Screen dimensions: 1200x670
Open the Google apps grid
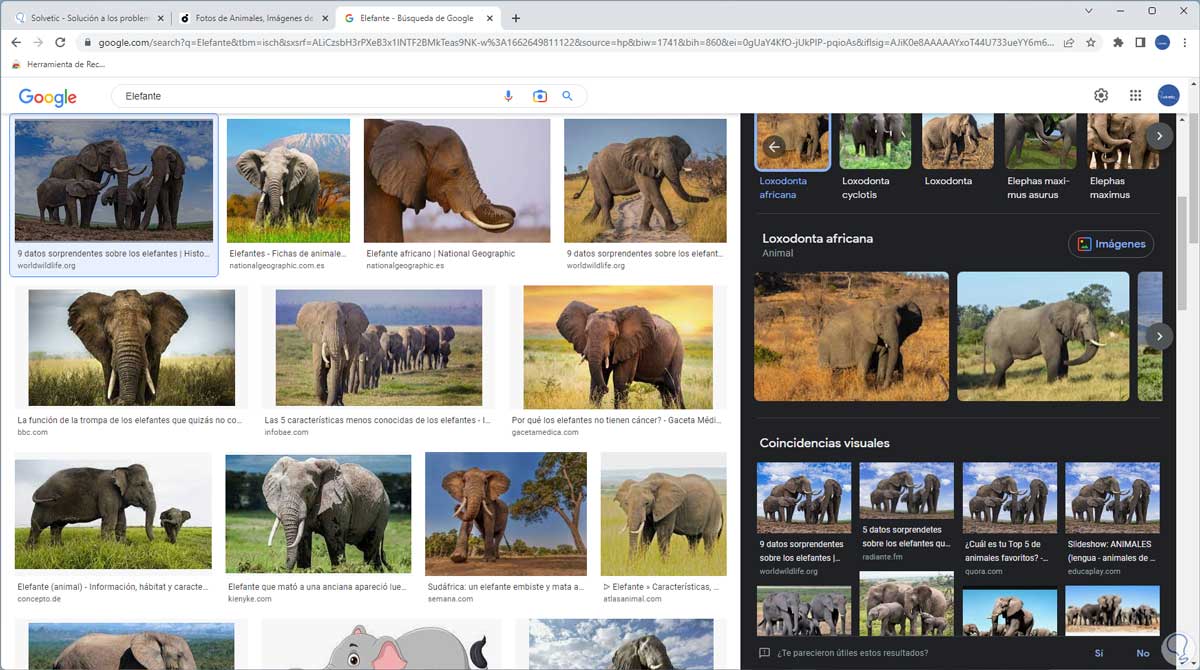1135,96
